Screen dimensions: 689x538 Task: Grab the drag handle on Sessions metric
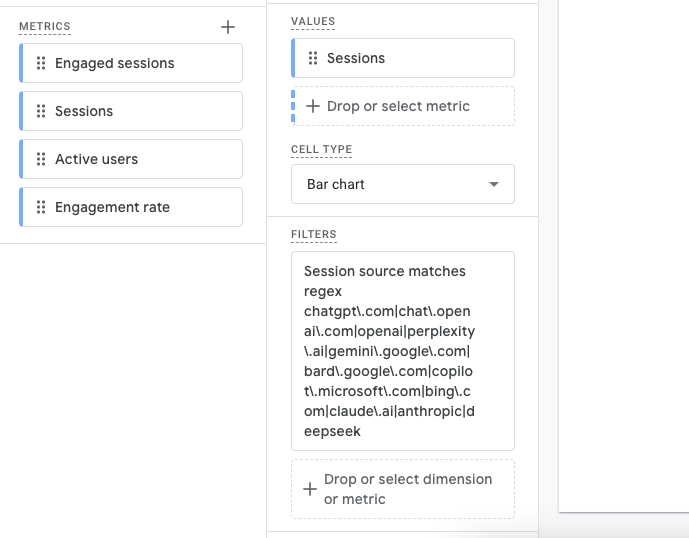[41, 111]
